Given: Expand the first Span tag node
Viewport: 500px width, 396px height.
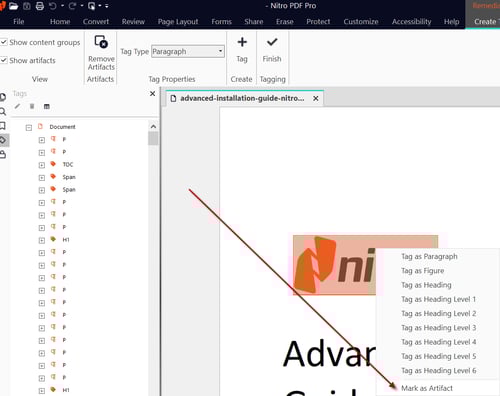Looking at the screenshot, I should click(x=42, y=178).
